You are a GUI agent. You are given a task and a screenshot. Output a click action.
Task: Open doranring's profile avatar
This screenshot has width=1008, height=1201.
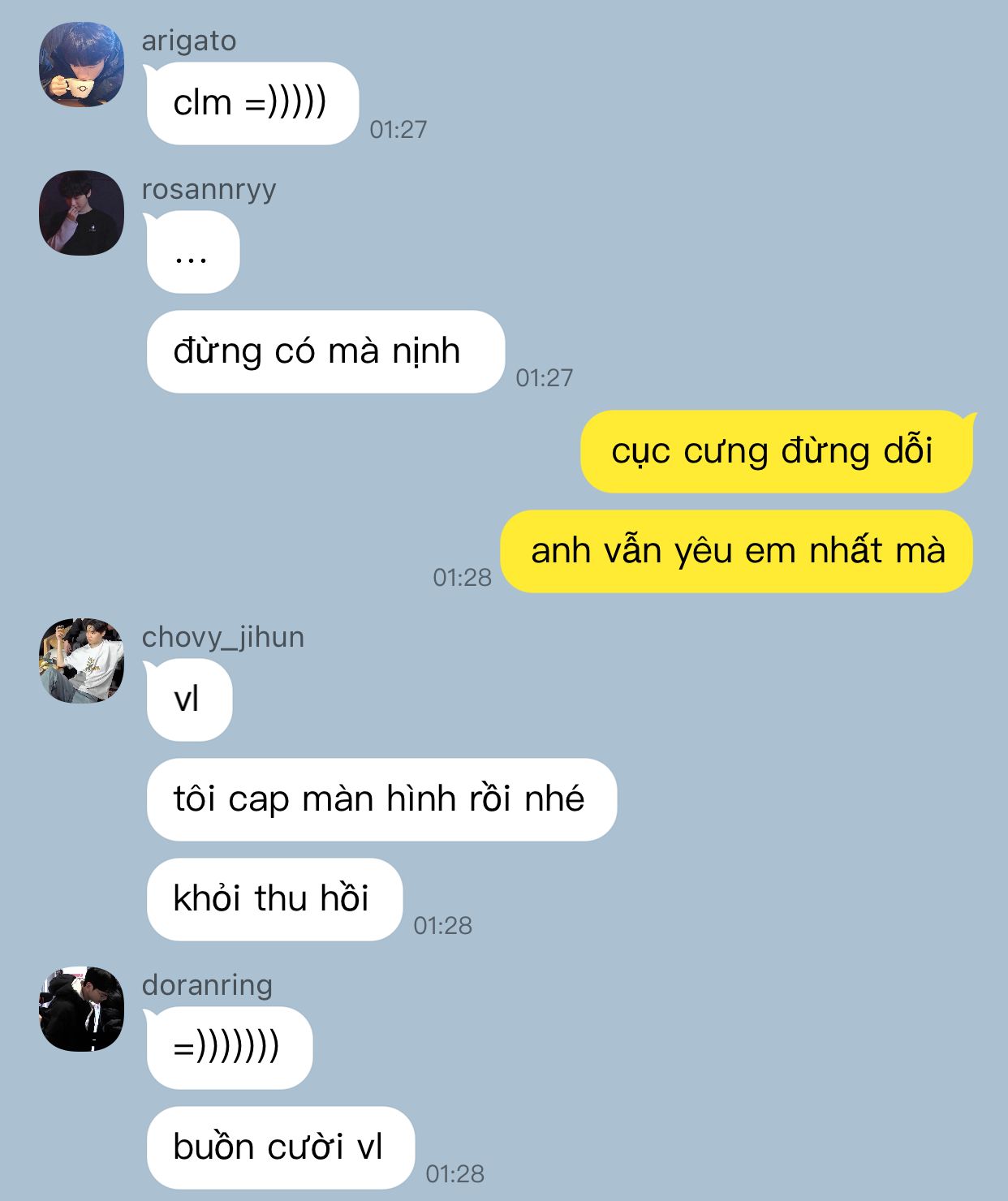[81, 1009]
